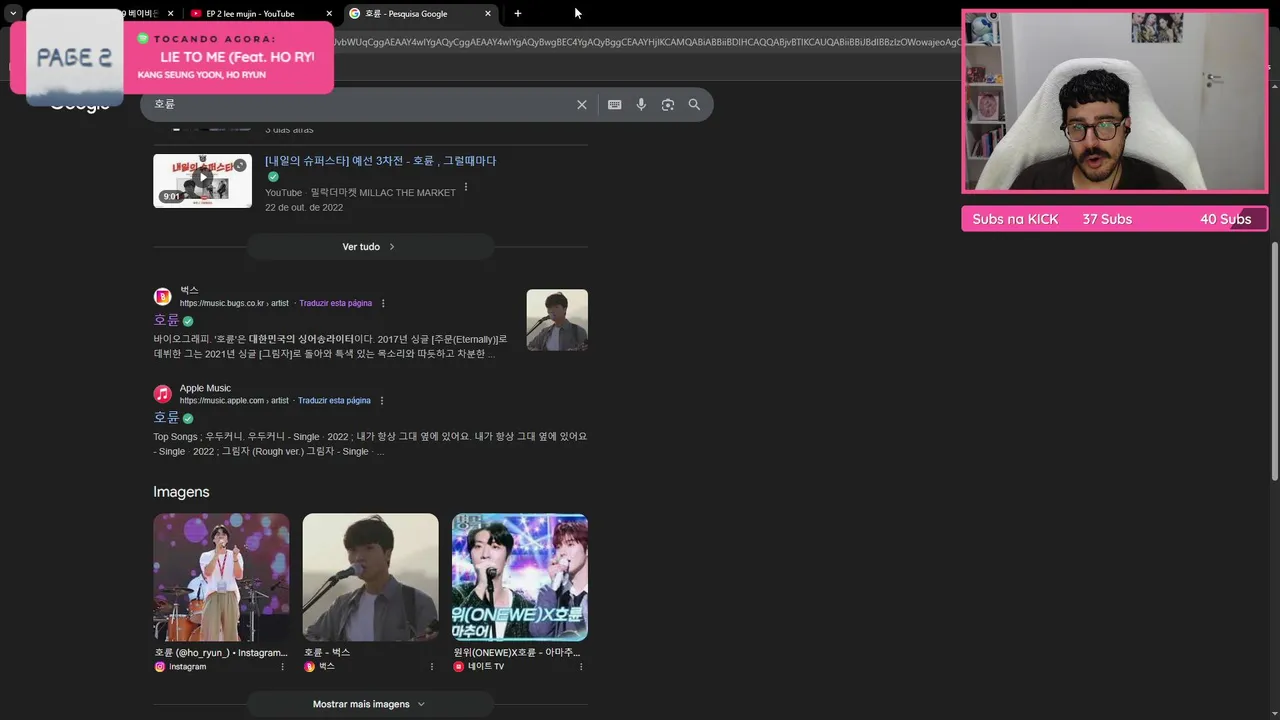Click the Instagram source icon under images
Screen dimensions: 1280x720
point(160,667)
